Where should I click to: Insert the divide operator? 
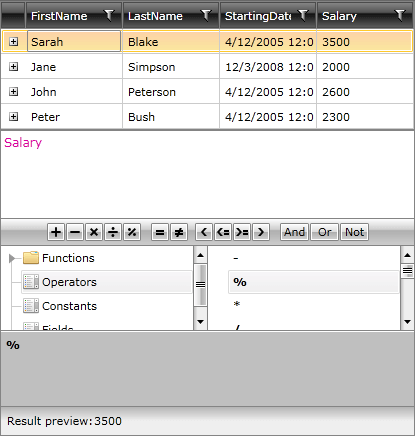click(113, 232)
